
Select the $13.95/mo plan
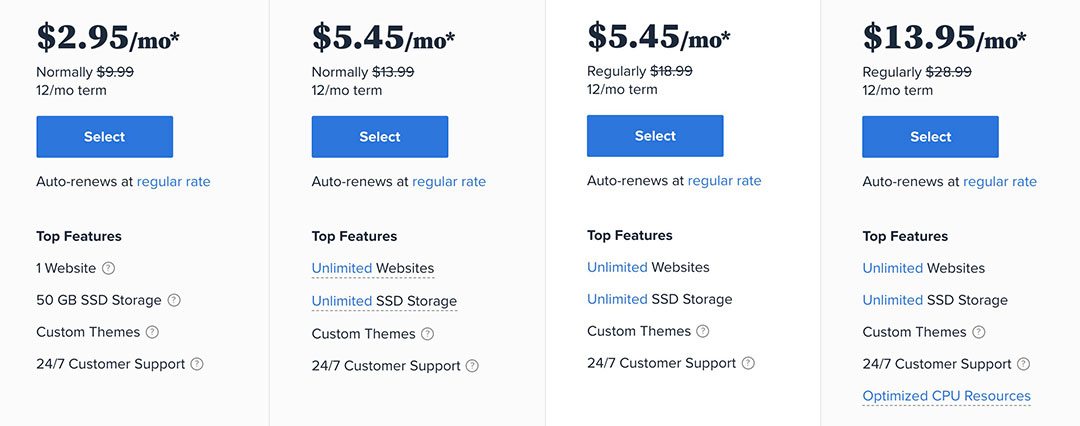[x=930, y=137]
